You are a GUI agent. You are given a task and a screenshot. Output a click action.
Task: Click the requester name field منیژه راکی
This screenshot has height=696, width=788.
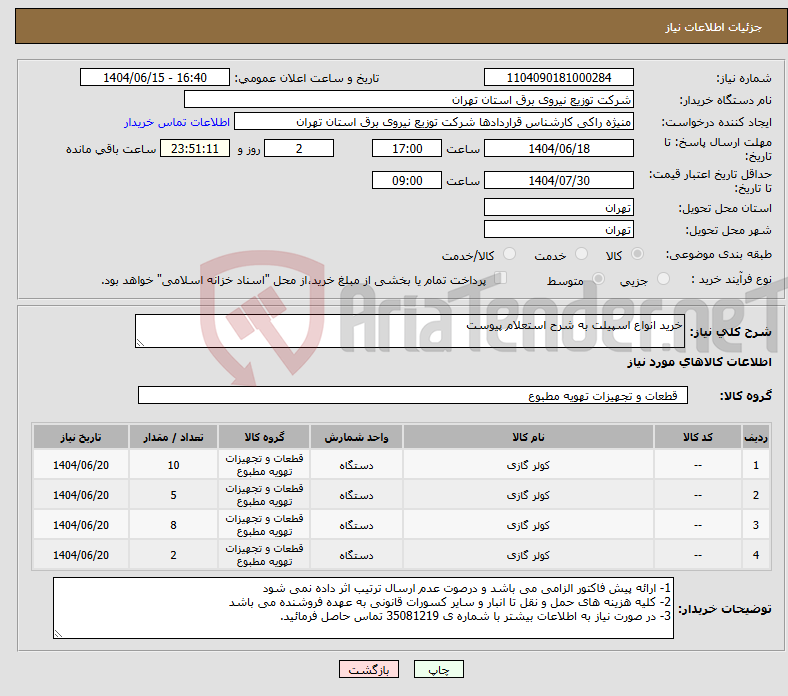434,122
